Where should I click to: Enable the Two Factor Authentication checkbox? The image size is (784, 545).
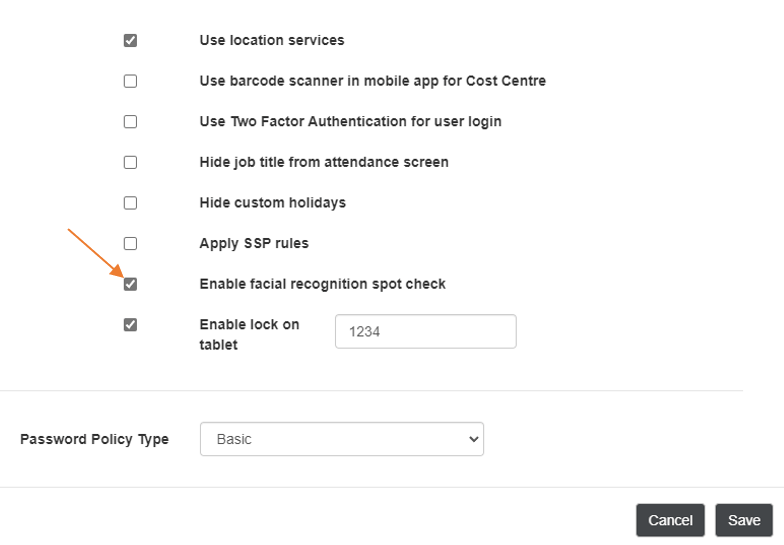coord(130,122)
